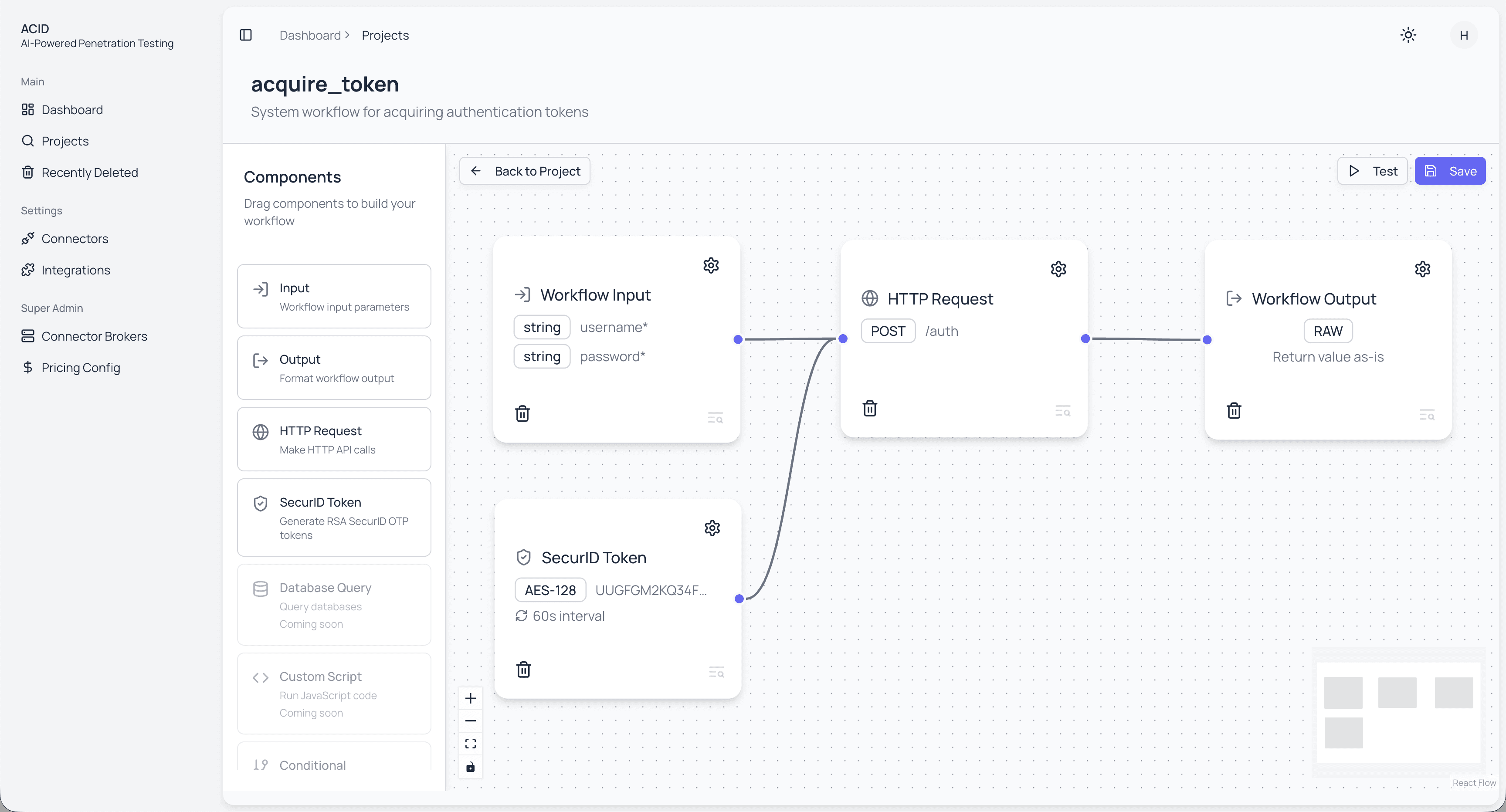
Task: Click input handle of Workflow Output node
Action: [1207, 340]
